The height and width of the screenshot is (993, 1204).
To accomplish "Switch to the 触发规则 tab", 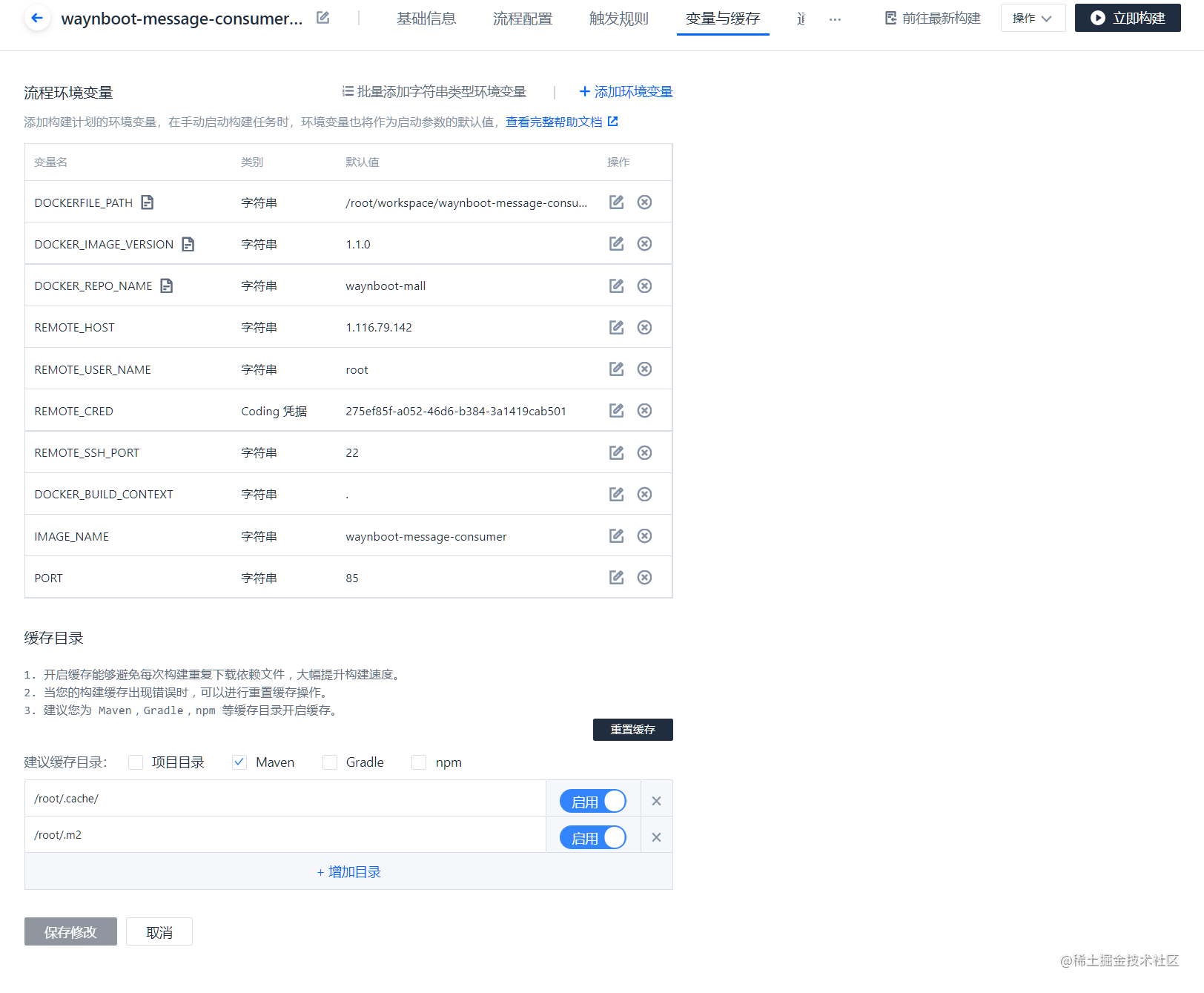I will click(x=618, y=19).
